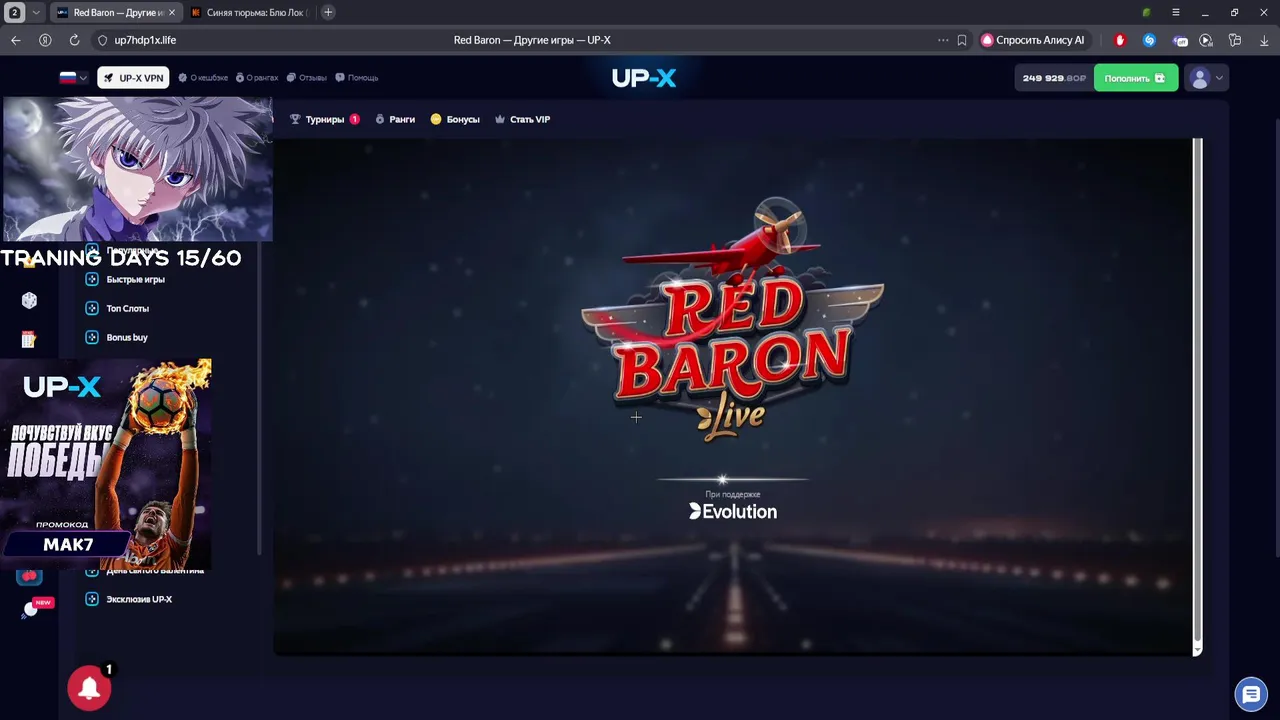Viewport: 1280px width, 720px height.
Task: Open the Ранги menu item
Action: pos(395,119)
